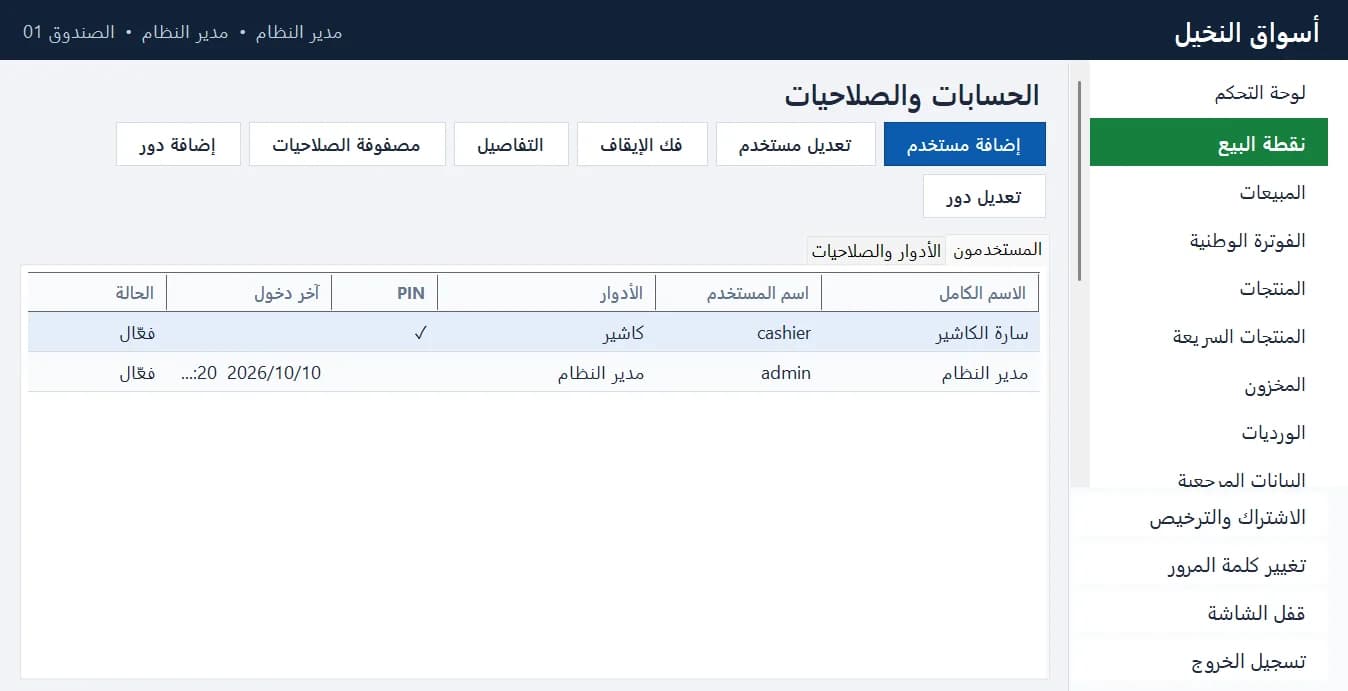Click the تعديل دور edit role button
Image resolution: width=1348 pixels, height=691 pixels.
[x=984, y=196]
